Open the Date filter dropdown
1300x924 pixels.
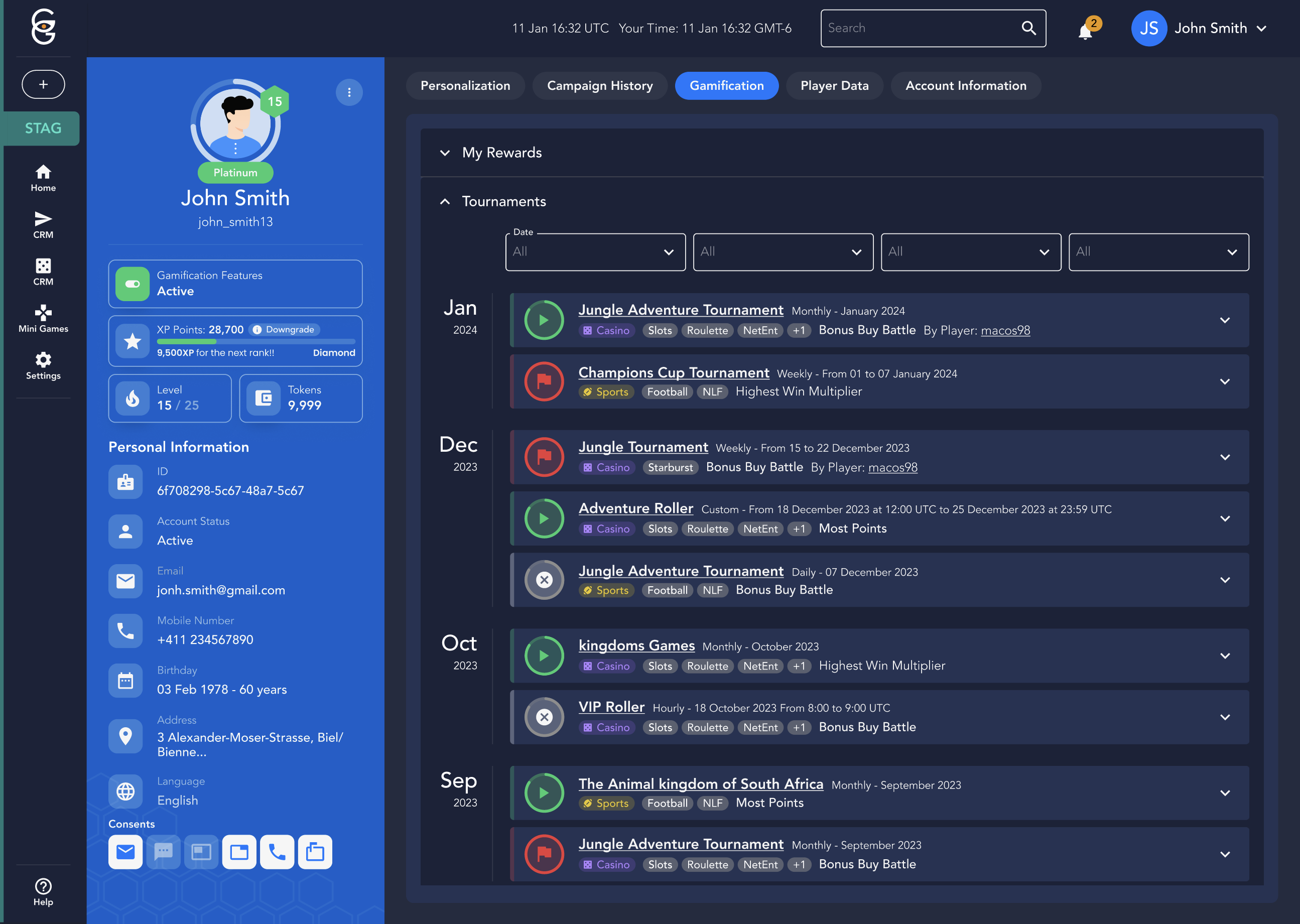(594, 251)
